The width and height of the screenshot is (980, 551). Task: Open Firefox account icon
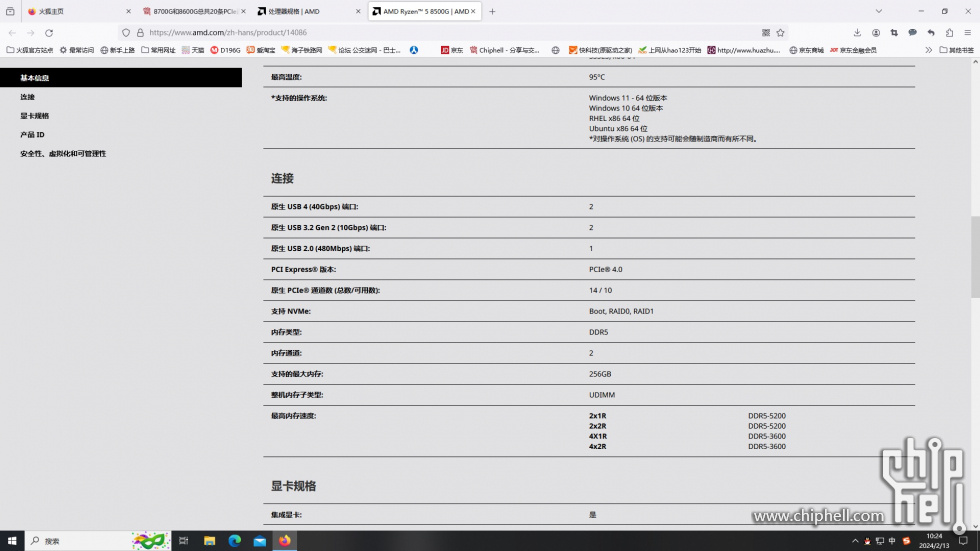tap(876, 32)
